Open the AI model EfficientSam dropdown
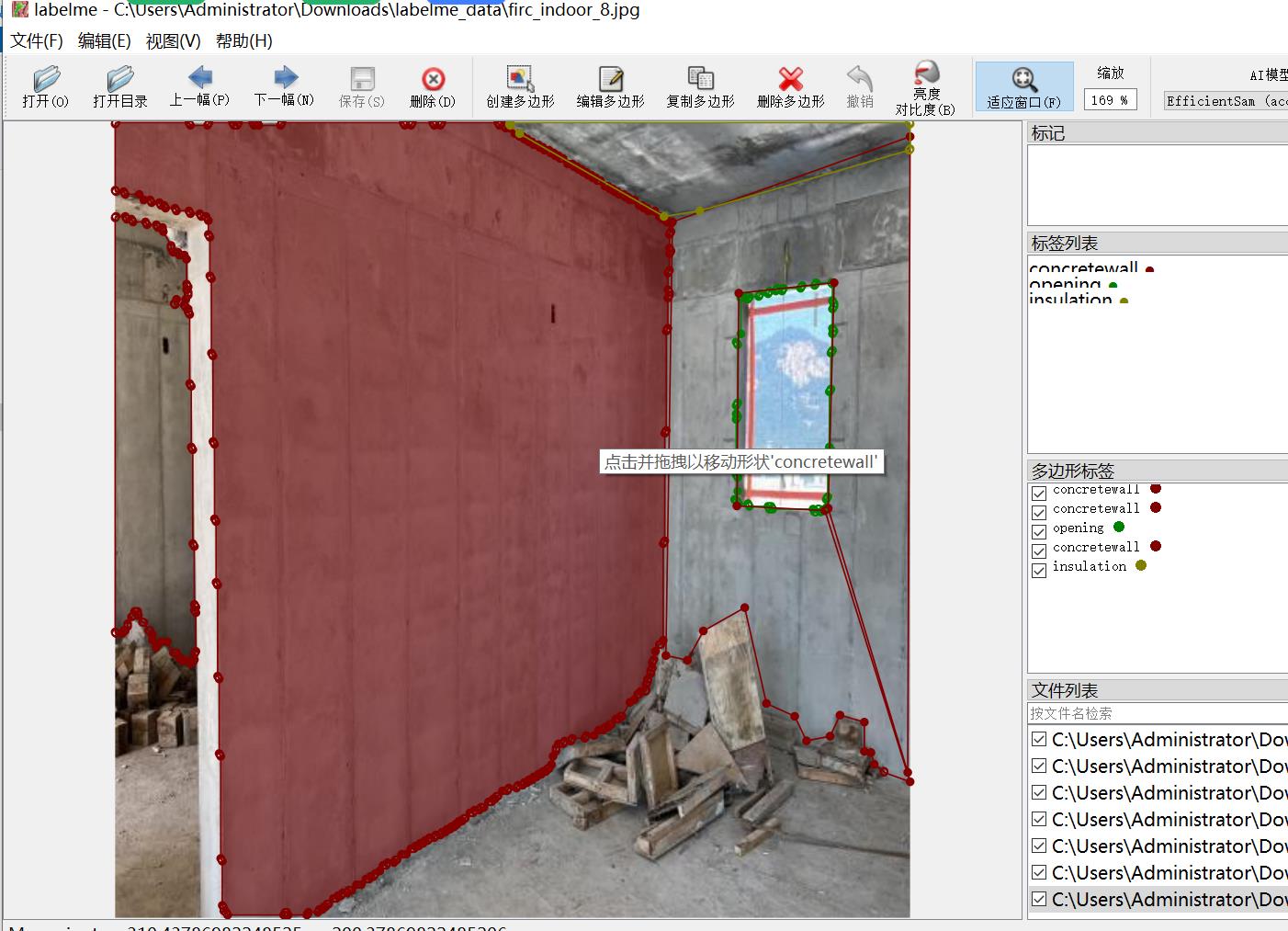 (x=1226, y=101)
